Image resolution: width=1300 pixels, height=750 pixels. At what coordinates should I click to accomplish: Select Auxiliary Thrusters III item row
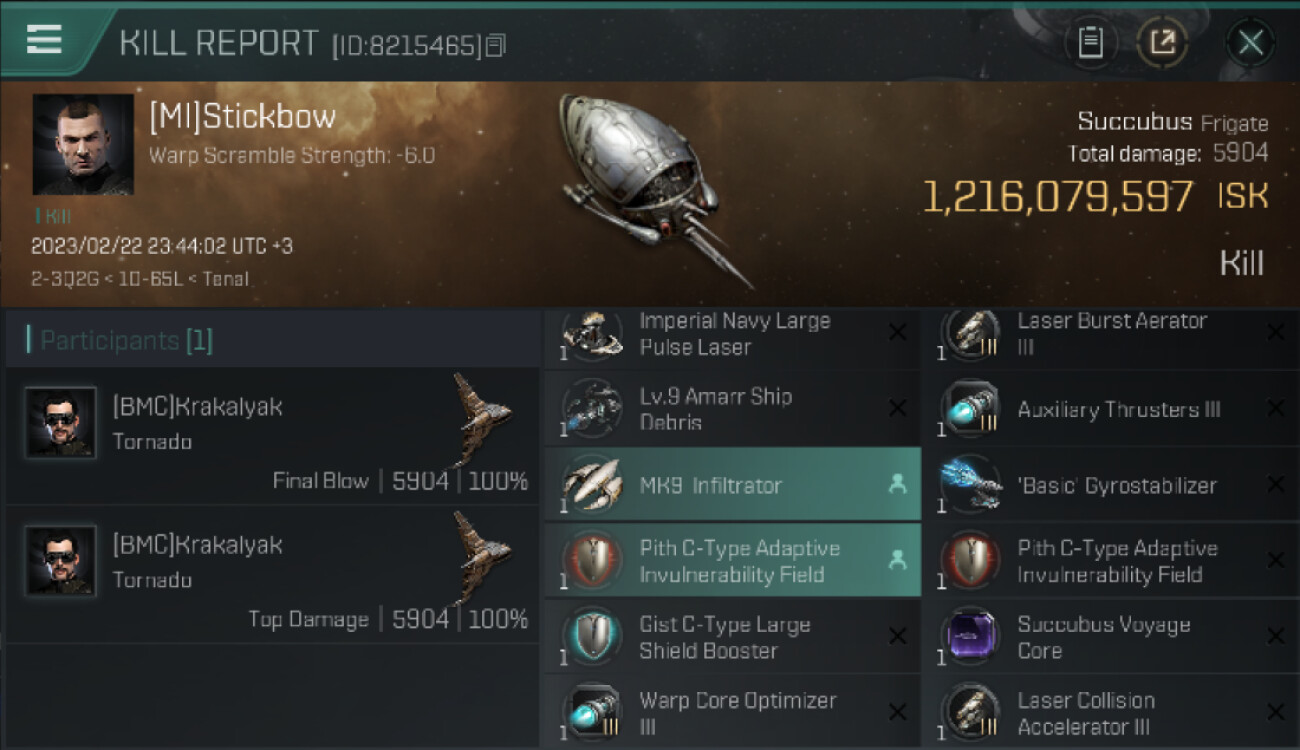pyautogui.click(x=1111, y=409)
